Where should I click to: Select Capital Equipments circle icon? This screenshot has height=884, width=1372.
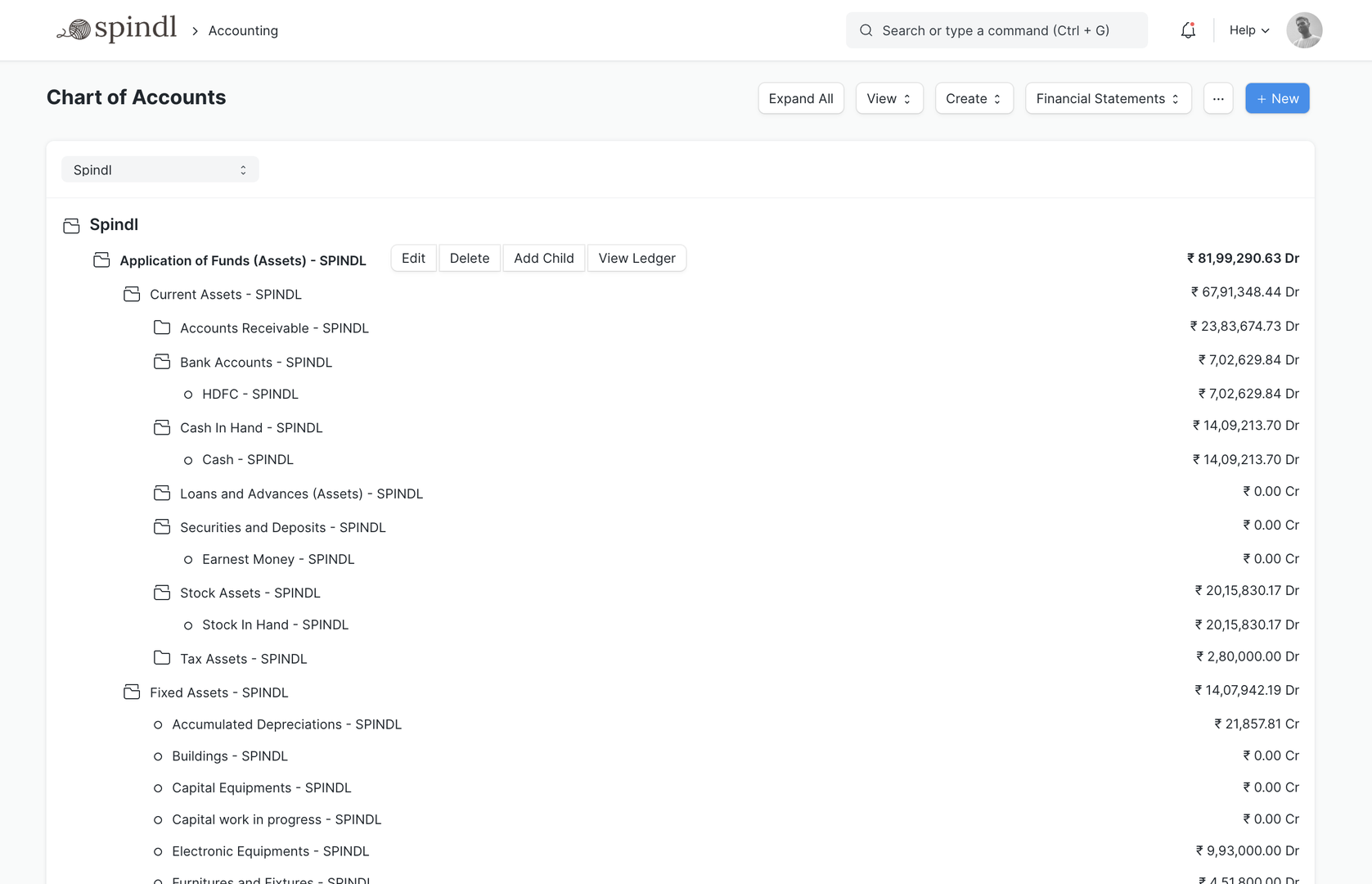[158, 788]
